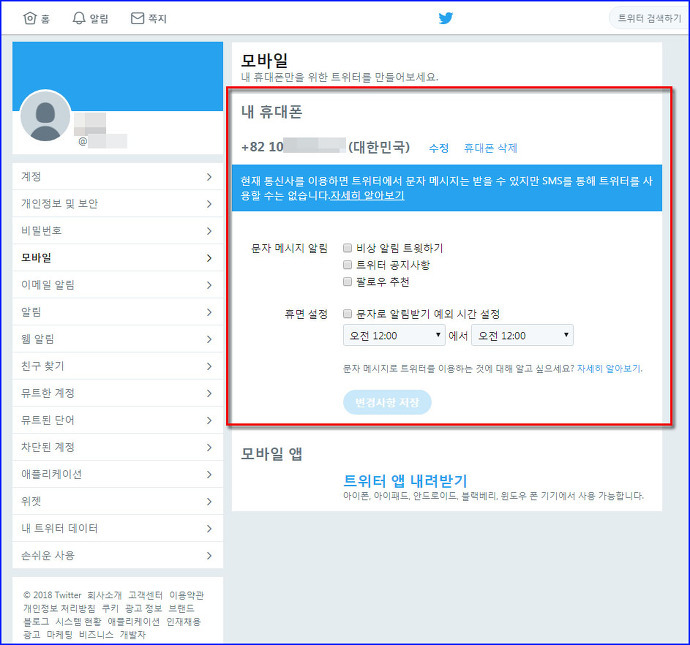The image size is (690, 645).
Task: Click the 휴대폰 삭제 link
Action: point(491,148)
